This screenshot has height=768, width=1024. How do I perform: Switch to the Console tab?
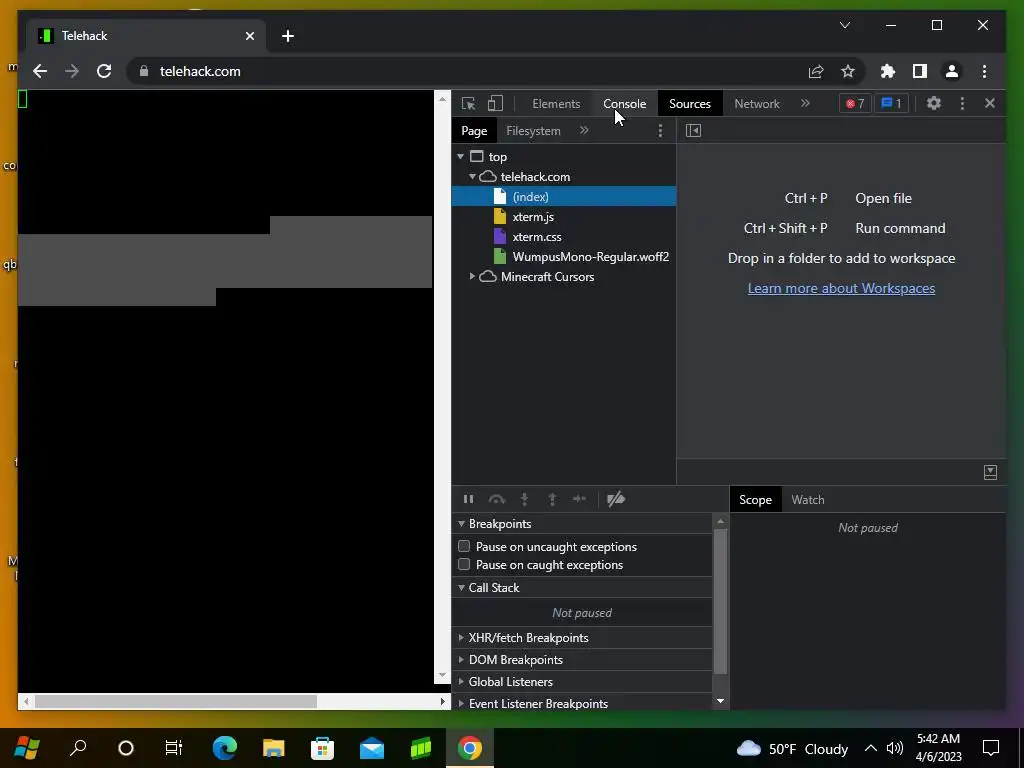pyautogui.click(x=624, y=104)
